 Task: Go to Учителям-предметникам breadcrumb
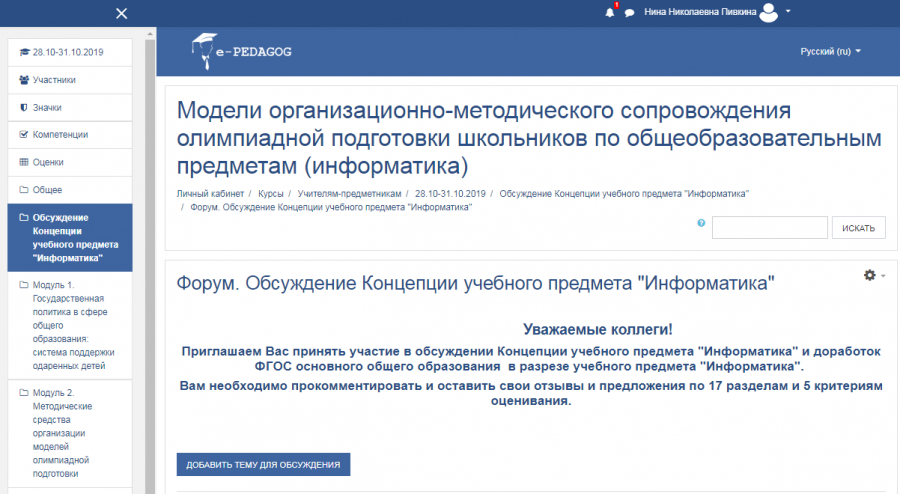(x=349, y=194)
